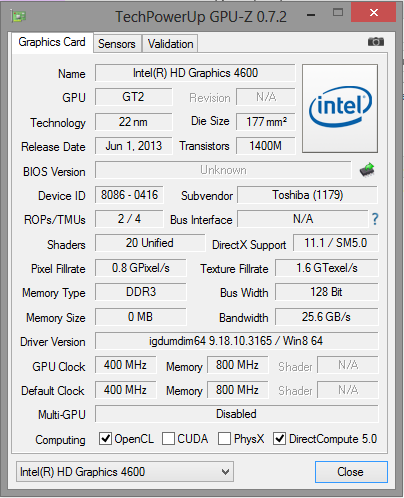Toggle the DirectCompute 5.0 checkbox
Screen dimensions: 404x498
click(279, 439)
